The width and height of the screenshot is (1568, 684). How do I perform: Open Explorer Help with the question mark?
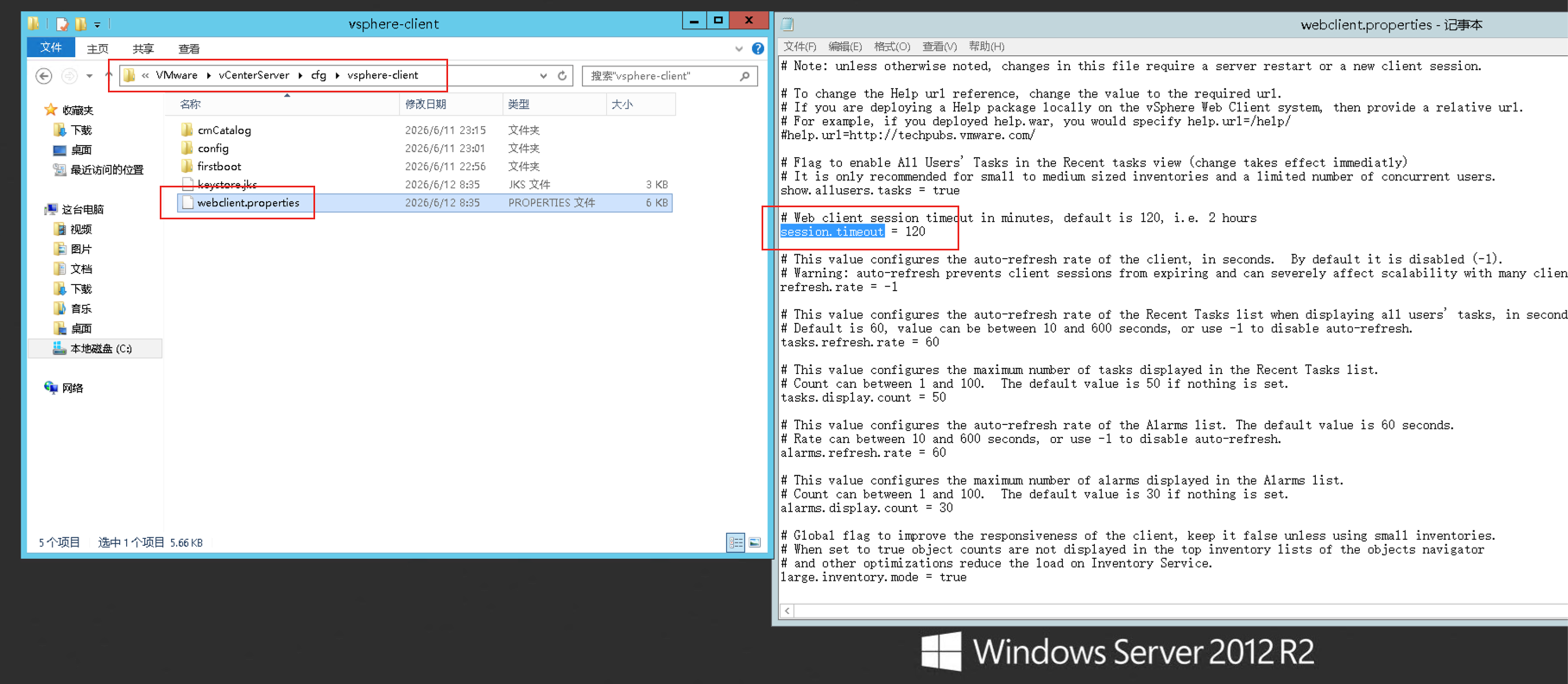point(757,48)
